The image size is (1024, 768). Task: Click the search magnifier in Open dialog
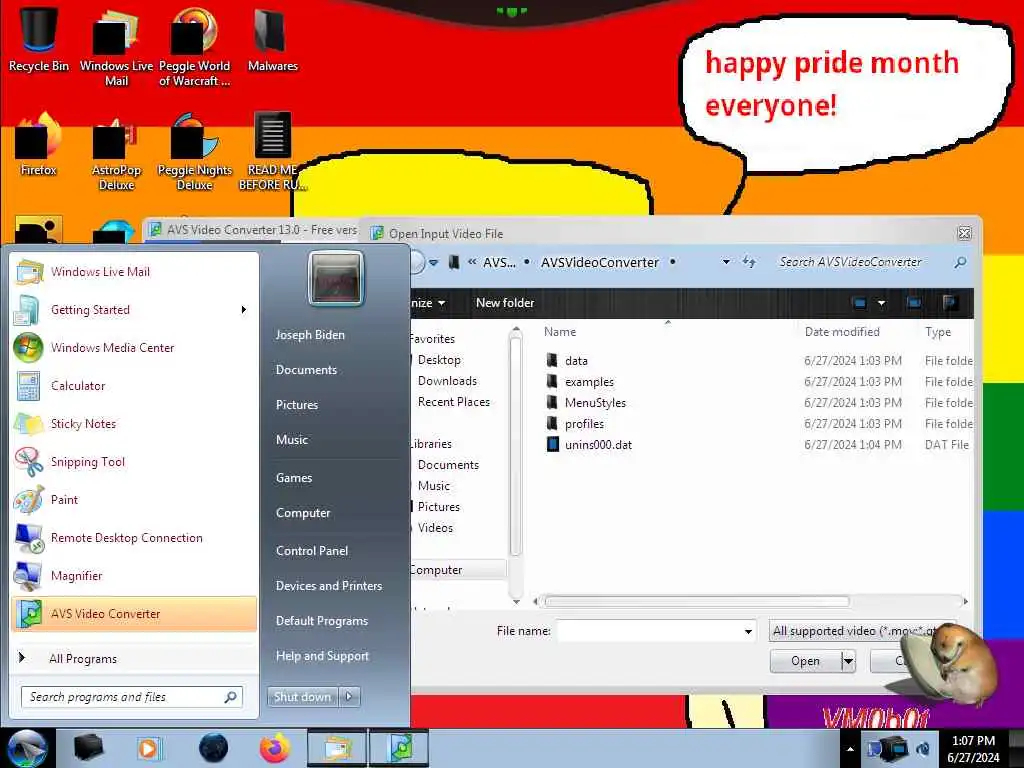click(x=960, y=263)
